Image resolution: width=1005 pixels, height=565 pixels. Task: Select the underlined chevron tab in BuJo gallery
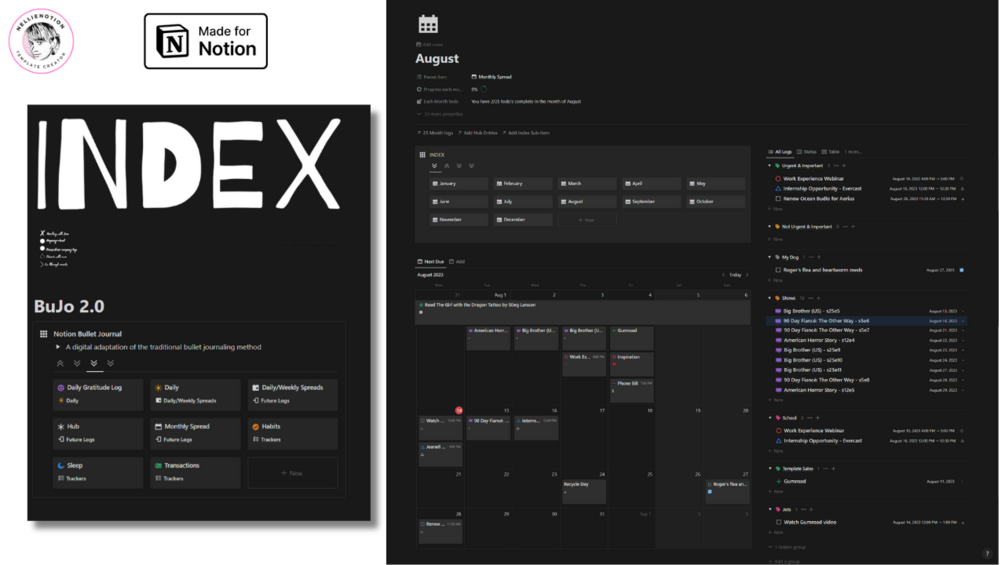coord(94,363)
